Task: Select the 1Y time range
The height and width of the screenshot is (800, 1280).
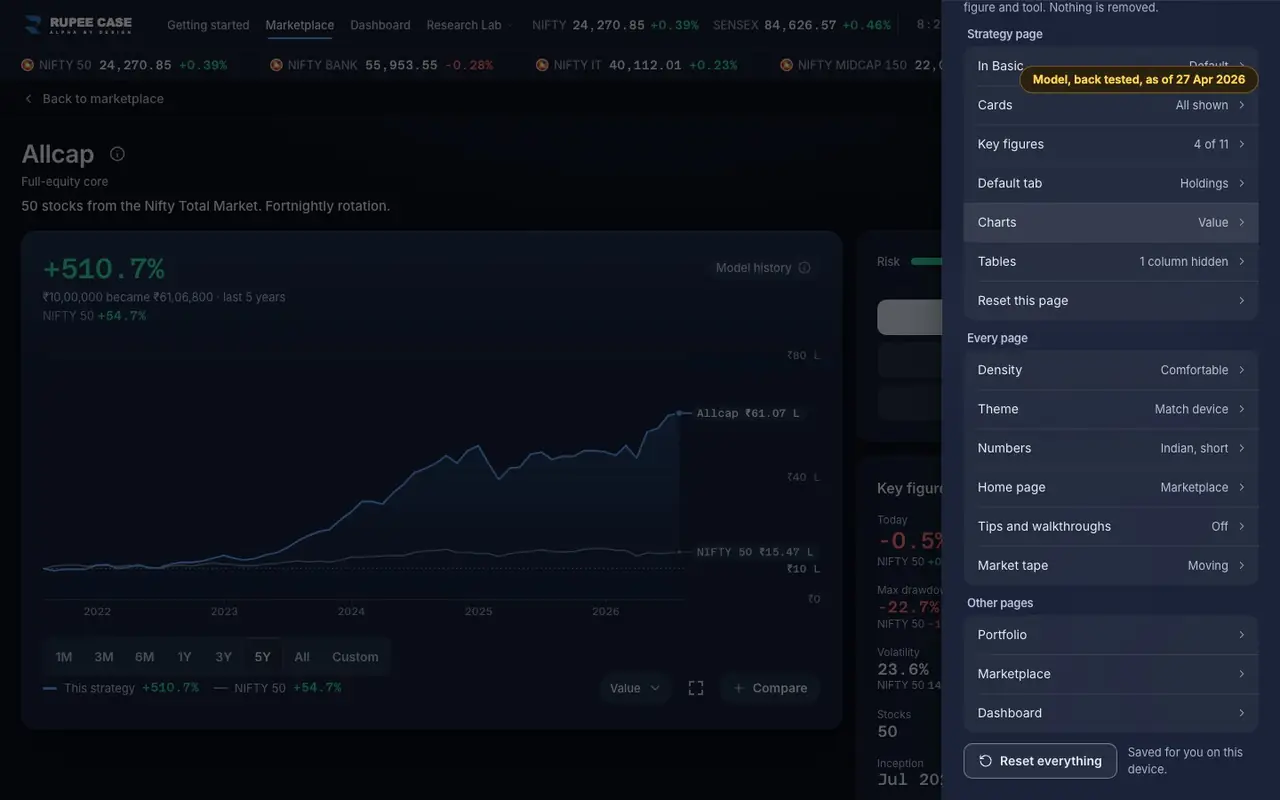Action: [x=184, y=657]
